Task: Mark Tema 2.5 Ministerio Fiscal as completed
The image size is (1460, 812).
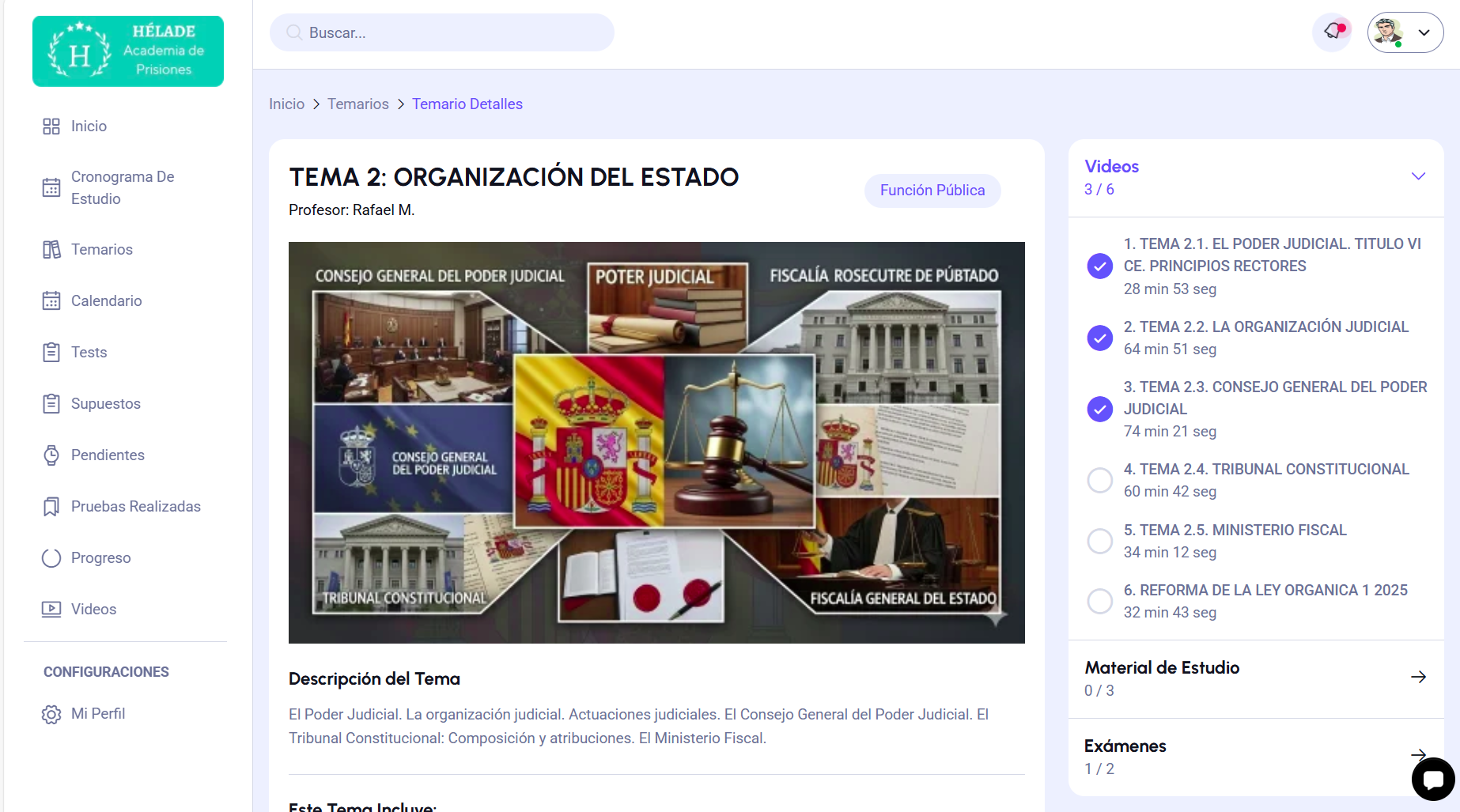Action: point(1099,541)
